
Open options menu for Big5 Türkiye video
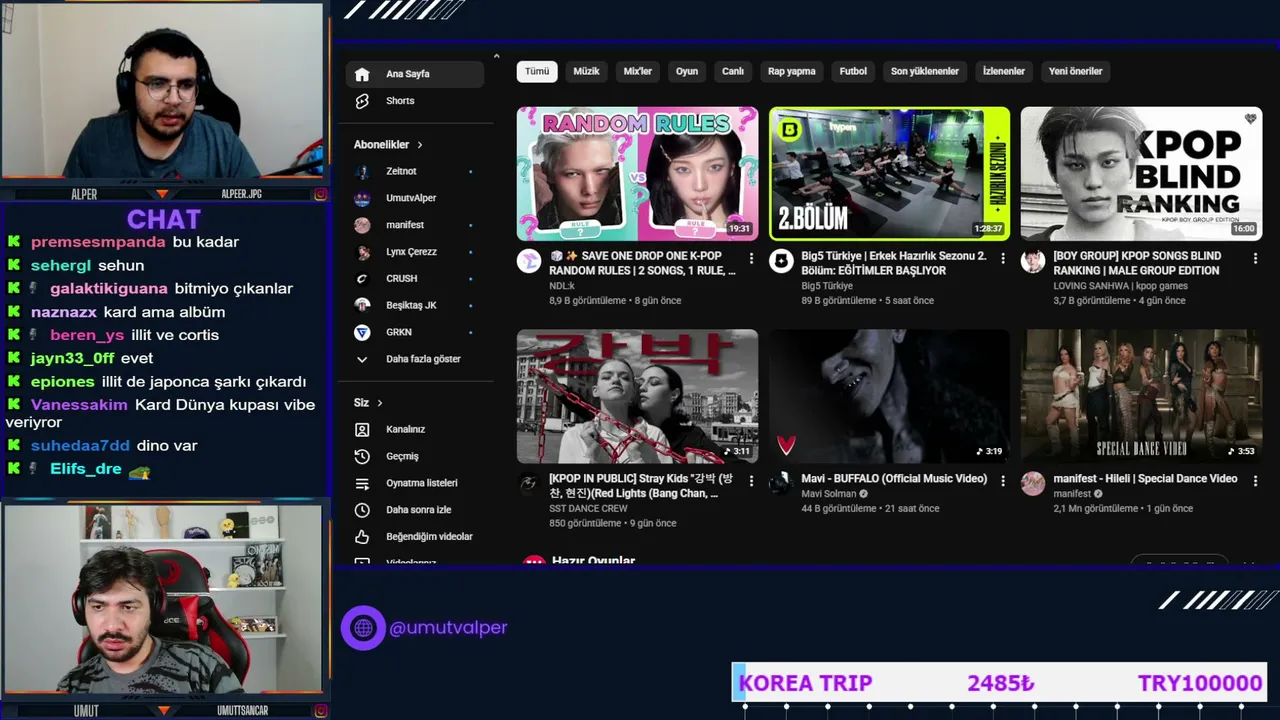click(x=1003, y=258)
